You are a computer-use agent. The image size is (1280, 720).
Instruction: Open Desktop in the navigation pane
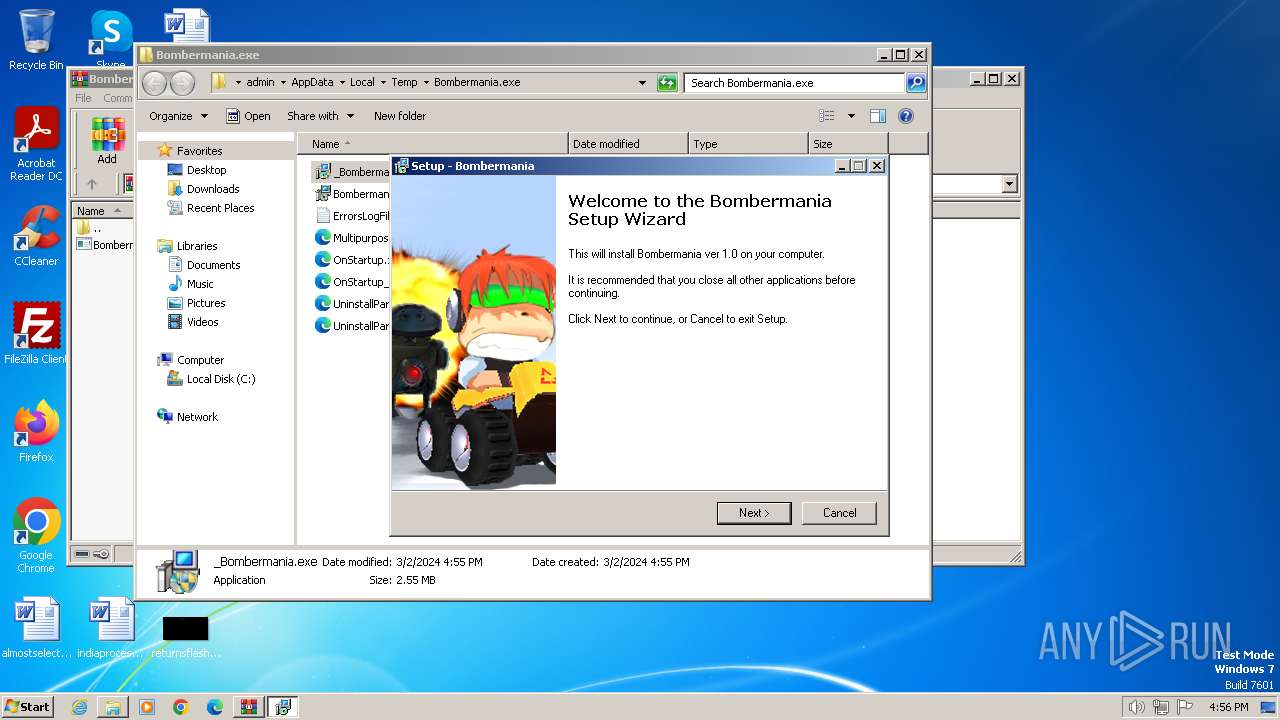pyautogui.click(x=206, y=170)
